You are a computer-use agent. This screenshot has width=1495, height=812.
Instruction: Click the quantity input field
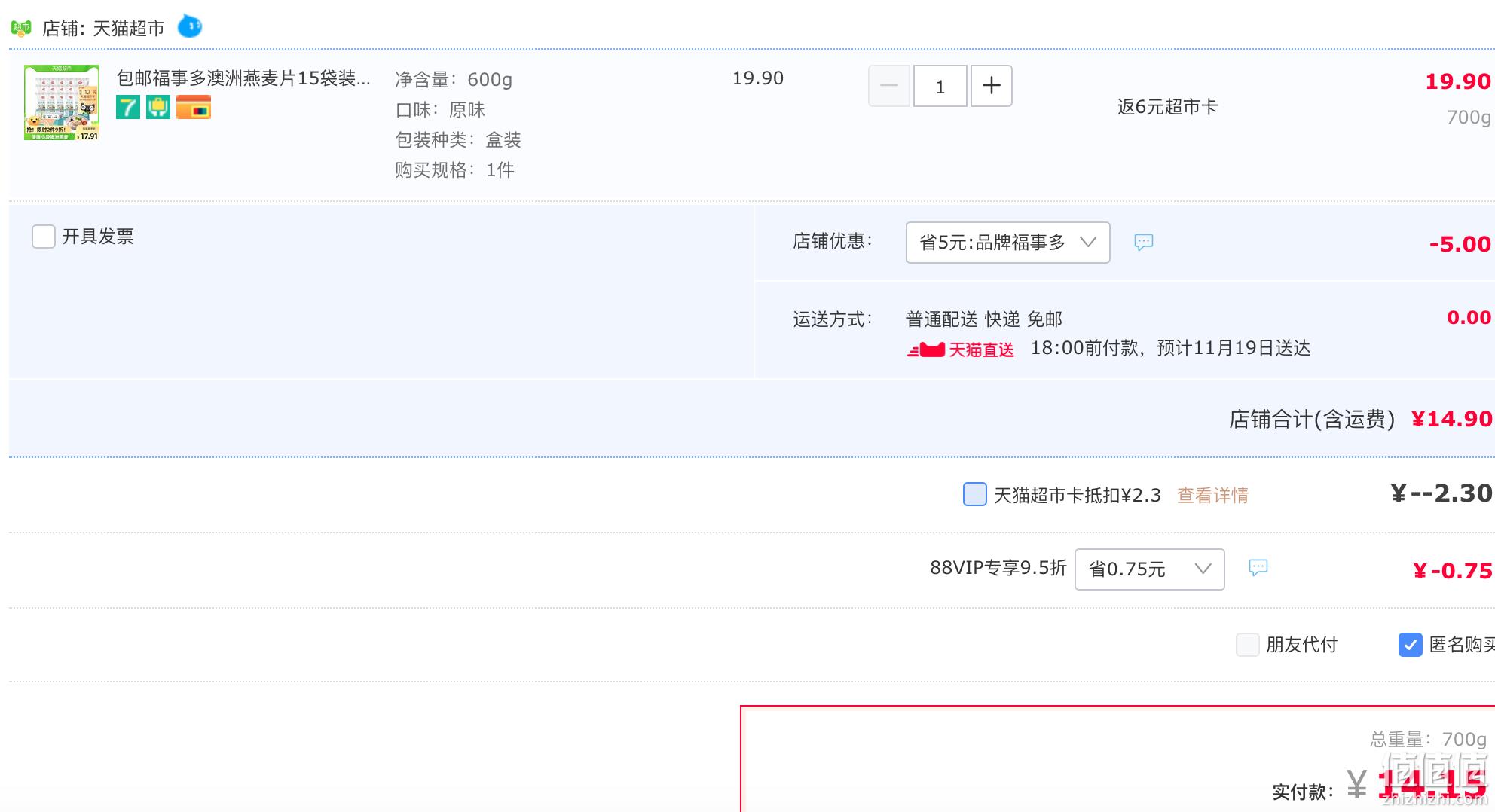[940, 86]
